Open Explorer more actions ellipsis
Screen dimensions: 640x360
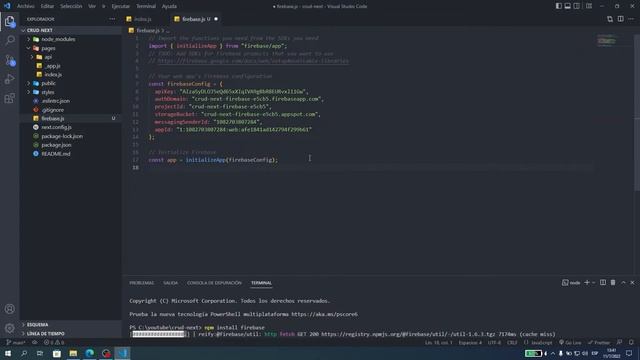pos(112,19)
